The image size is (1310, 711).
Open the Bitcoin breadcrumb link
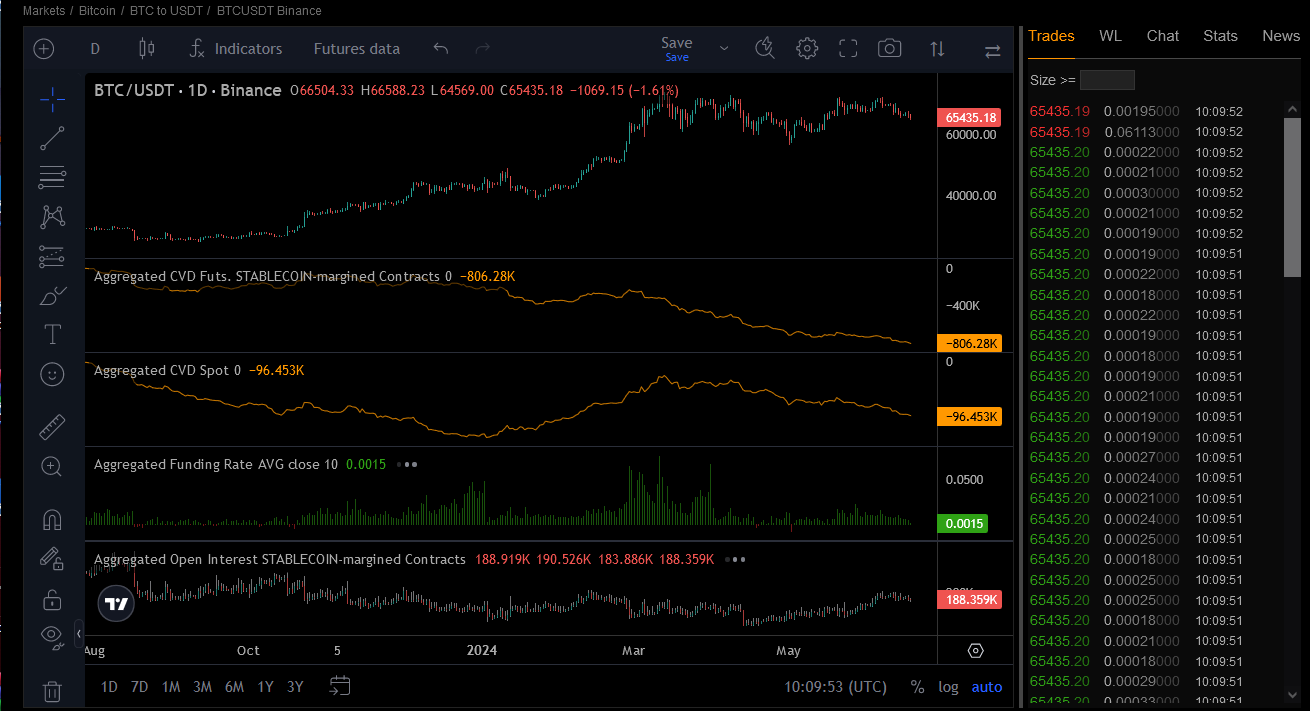point(97,11)
